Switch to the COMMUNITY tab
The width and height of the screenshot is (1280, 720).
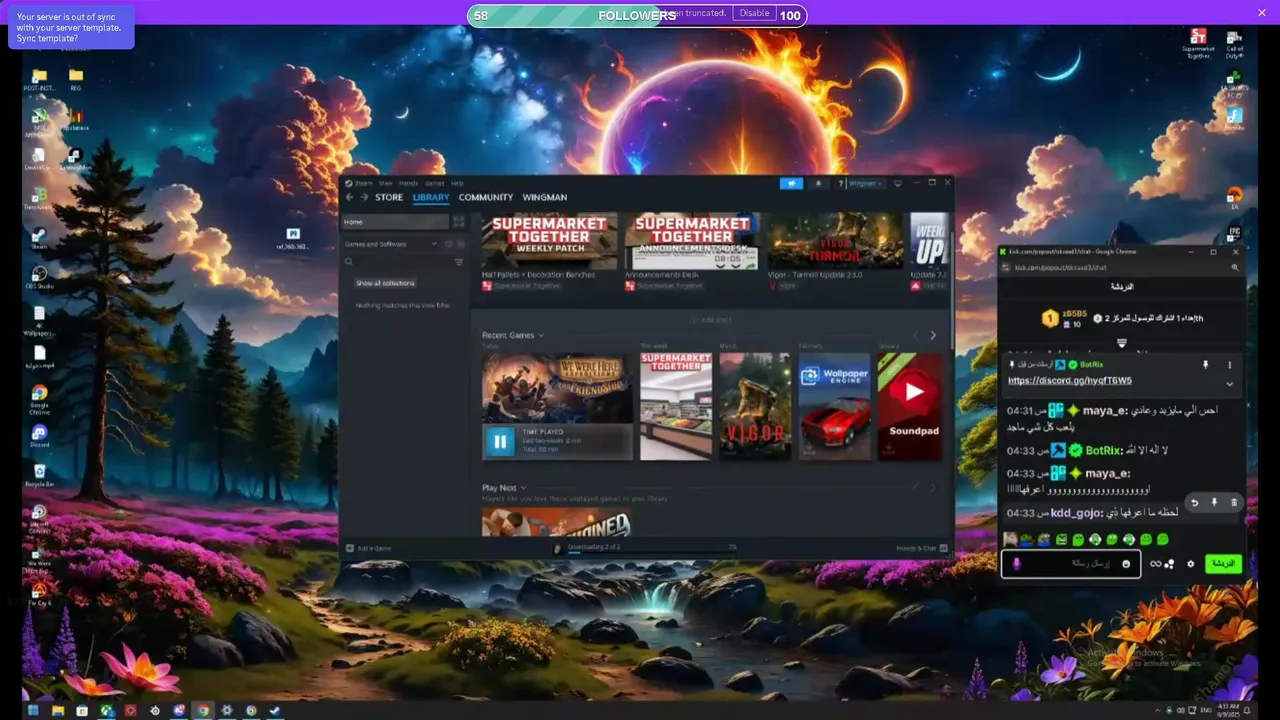486,197
